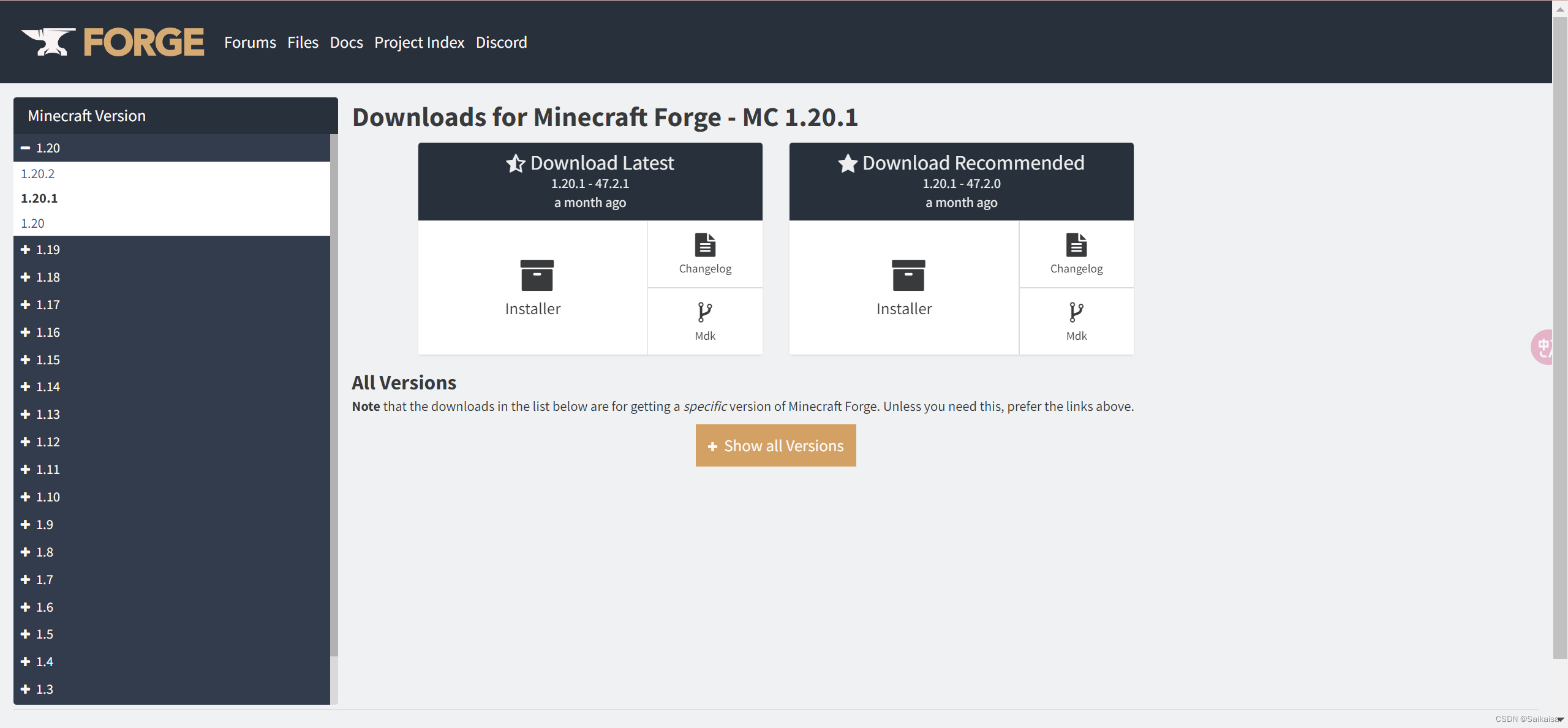Select Minecraft version 1.20.2

(x=38, y=174)
